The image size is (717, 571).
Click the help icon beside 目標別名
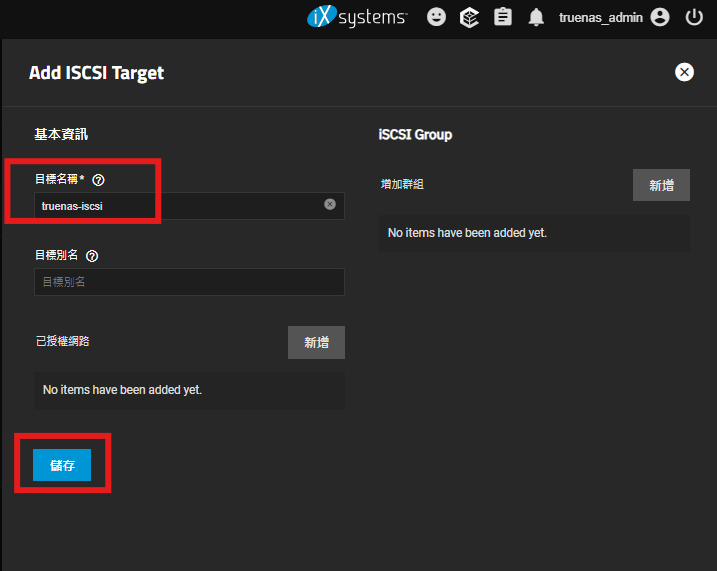(x=92, y=256)
